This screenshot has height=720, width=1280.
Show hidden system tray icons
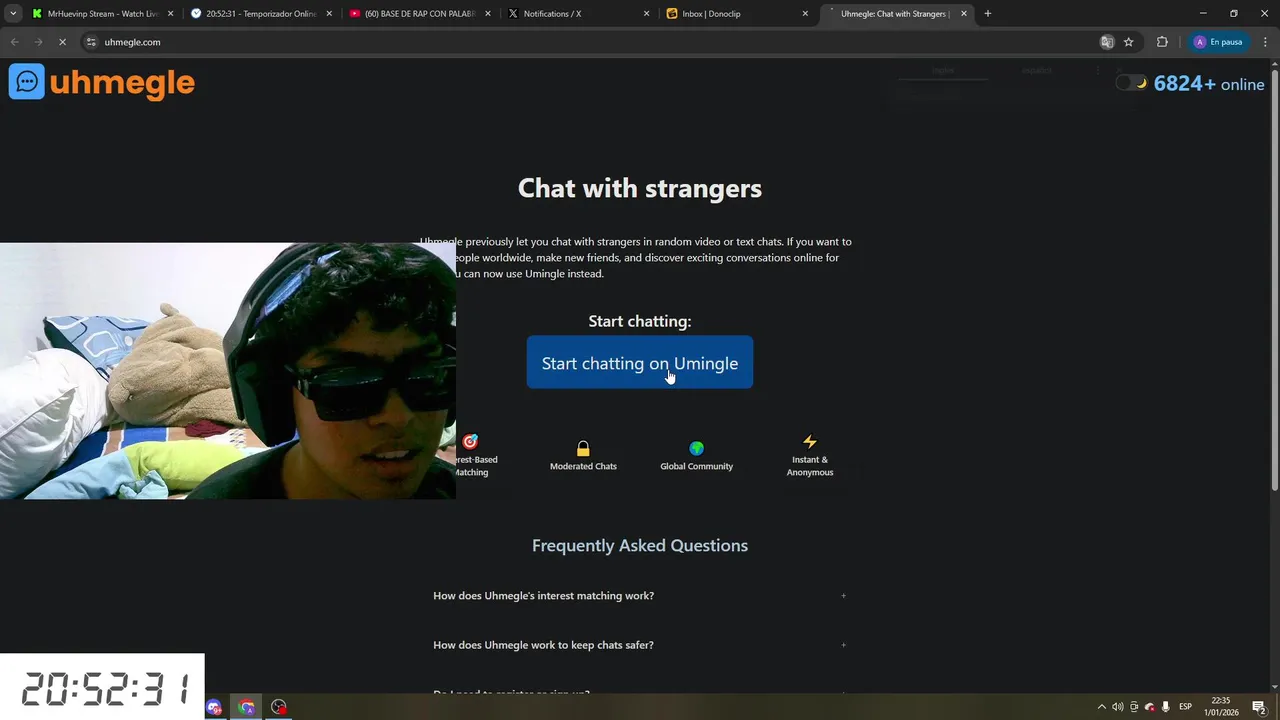tap(1102, 707)
